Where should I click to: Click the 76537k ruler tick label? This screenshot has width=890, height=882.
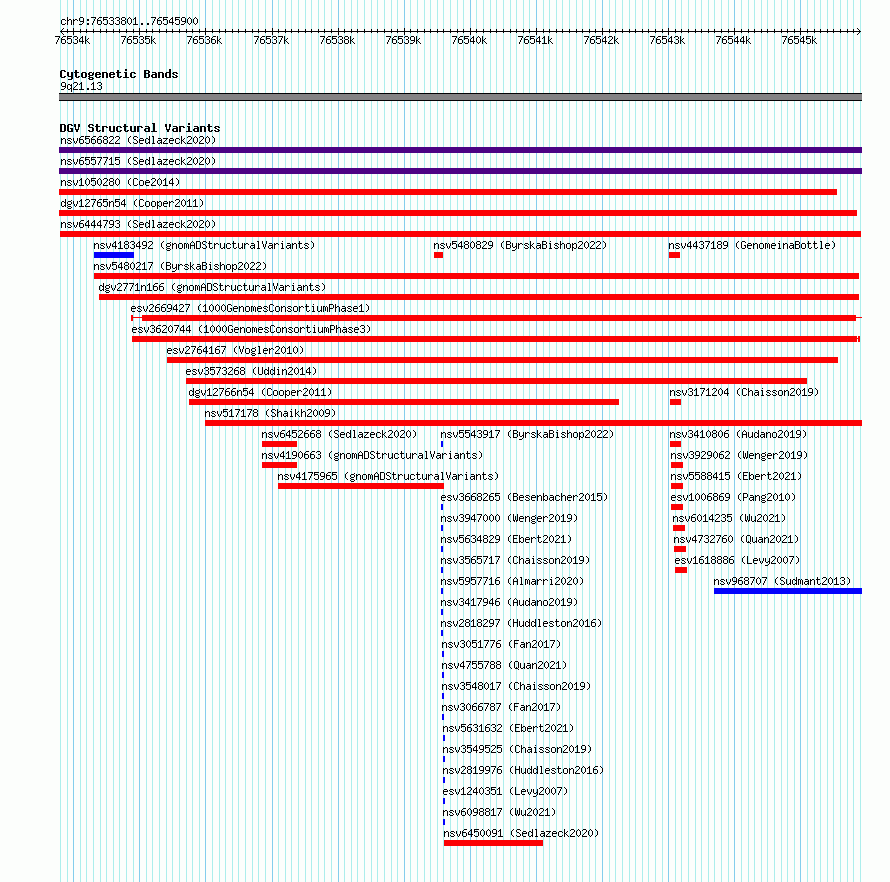tap(271, 40)
